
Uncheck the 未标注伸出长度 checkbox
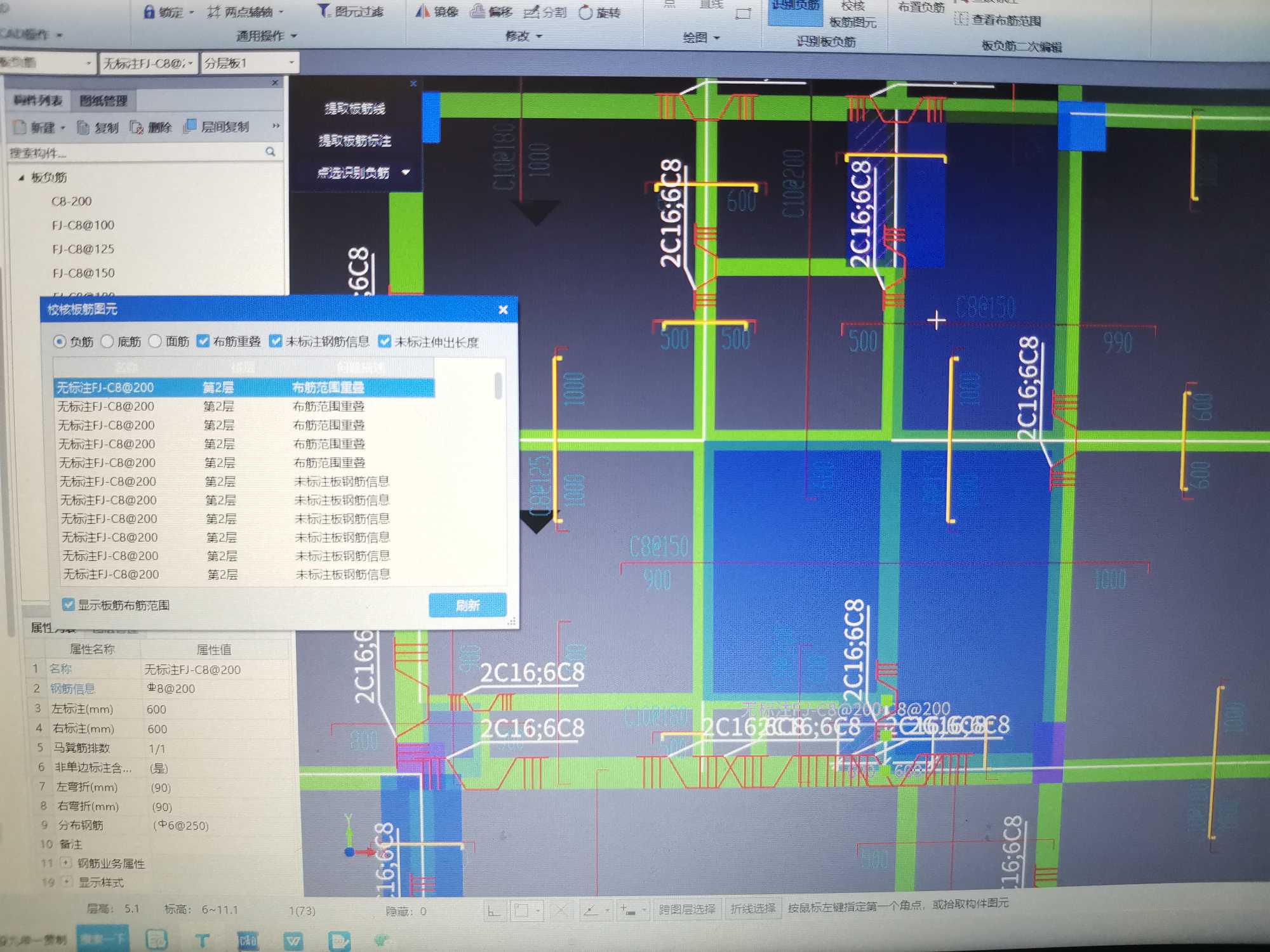[x=384, y=341]
